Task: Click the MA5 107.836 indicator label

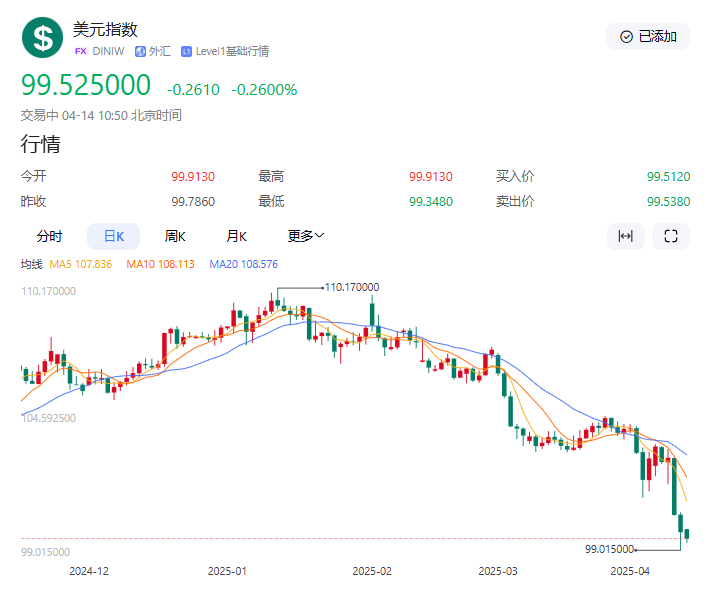Action: (x=80, y=264)
